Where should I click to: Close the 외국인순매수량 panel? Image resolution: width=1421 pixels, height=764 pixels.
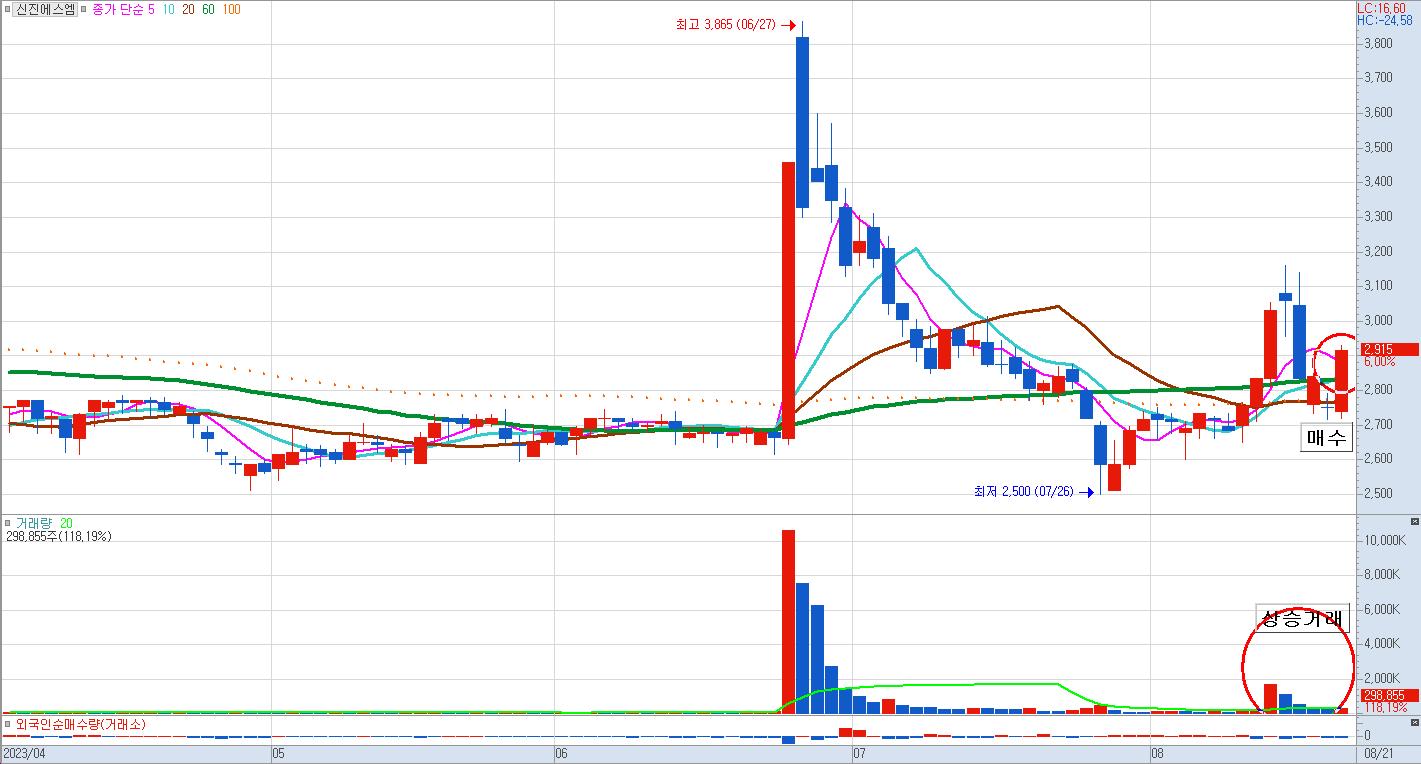1414,722
